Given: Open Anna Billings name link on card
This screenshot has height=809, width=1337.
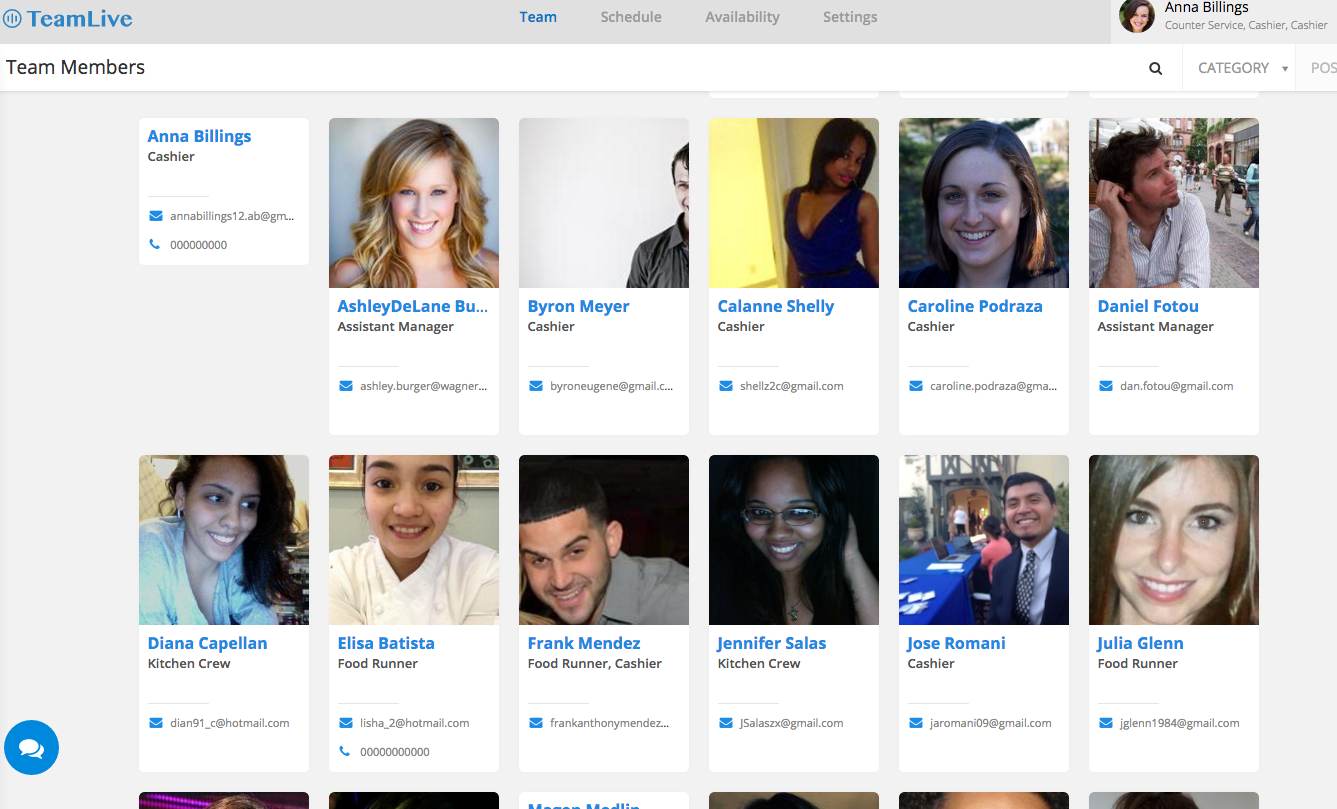Looking at the screenshot, I should coord(199,136).
